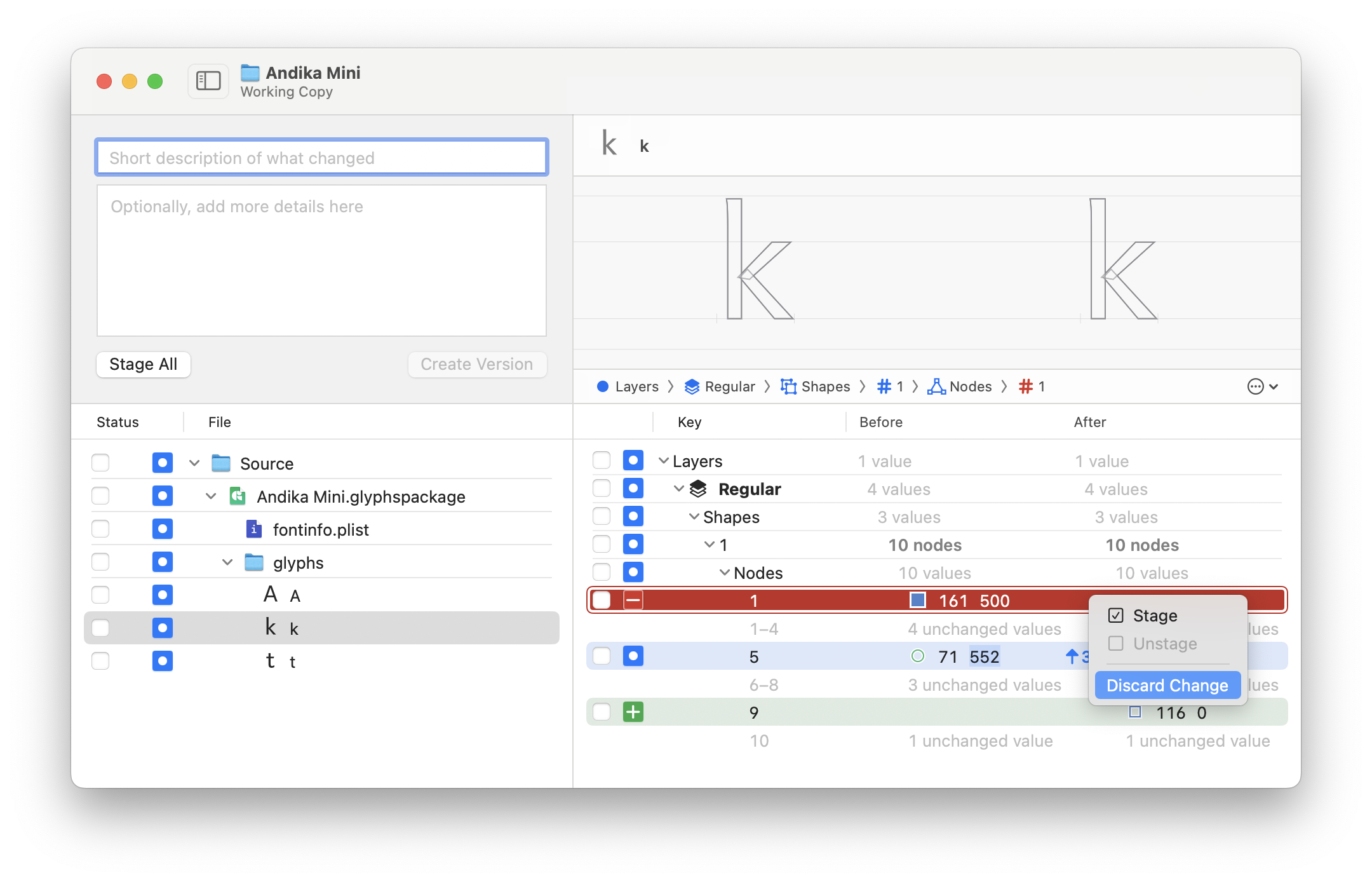The height and width of the screenshot is (882, 1372).
Task: Click the blue node swatch beside 161 500
Action: tap(917, 600)
